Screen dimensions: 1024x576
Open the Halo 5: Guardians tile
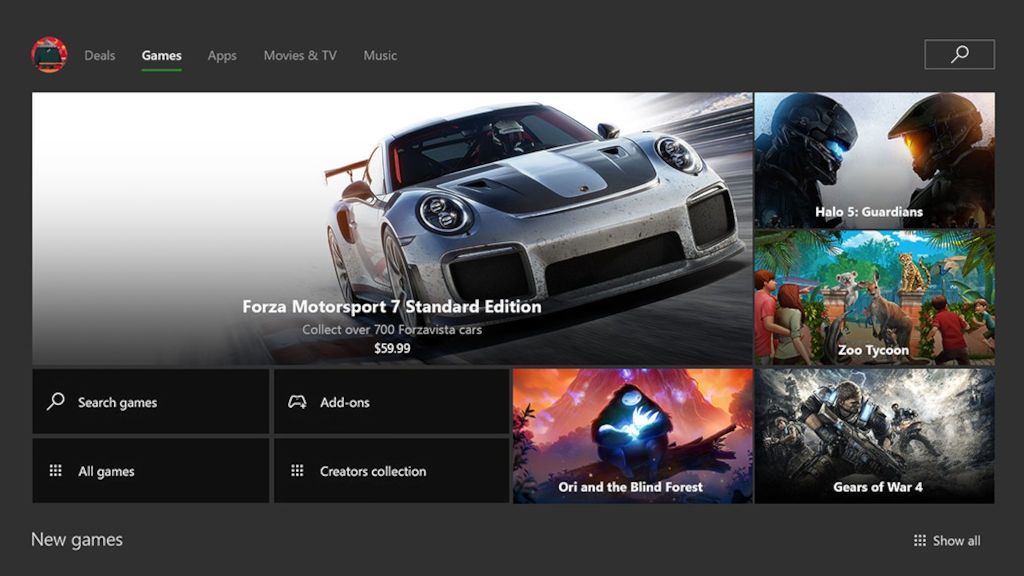[874, 160]
